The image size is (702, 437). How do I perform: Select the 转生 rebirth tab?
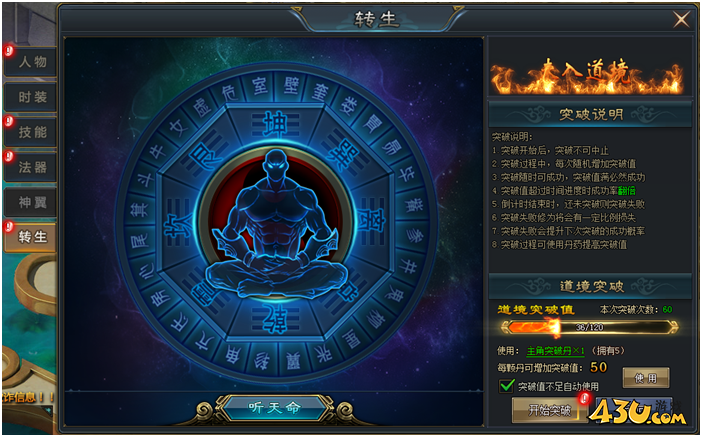point(30,237)
